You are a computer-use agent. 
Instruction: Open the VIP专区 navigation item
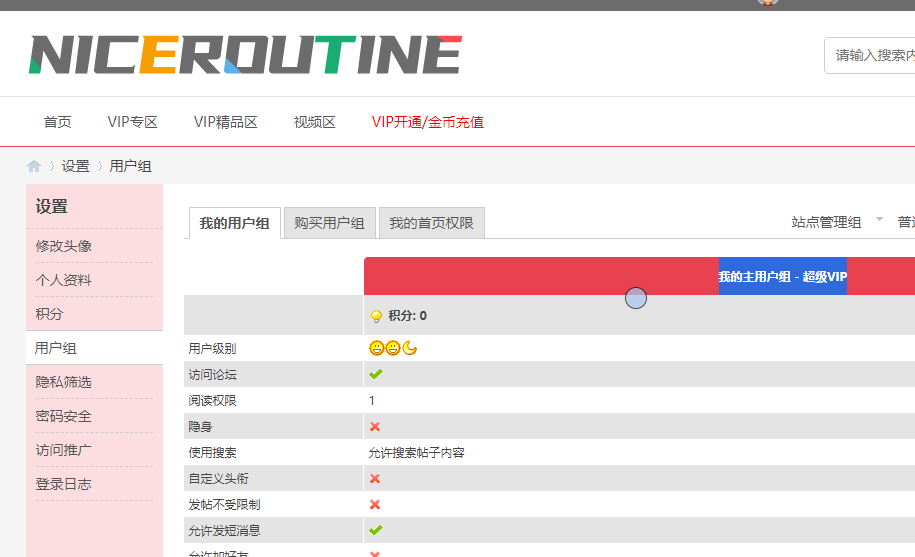tap(132, 122)
